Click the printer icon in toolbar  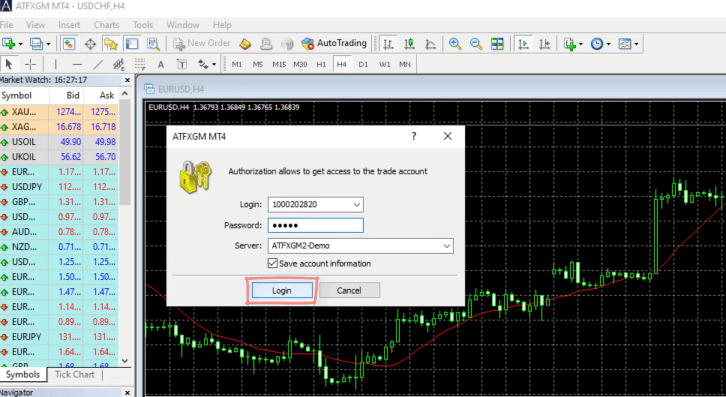click(266, 44)
